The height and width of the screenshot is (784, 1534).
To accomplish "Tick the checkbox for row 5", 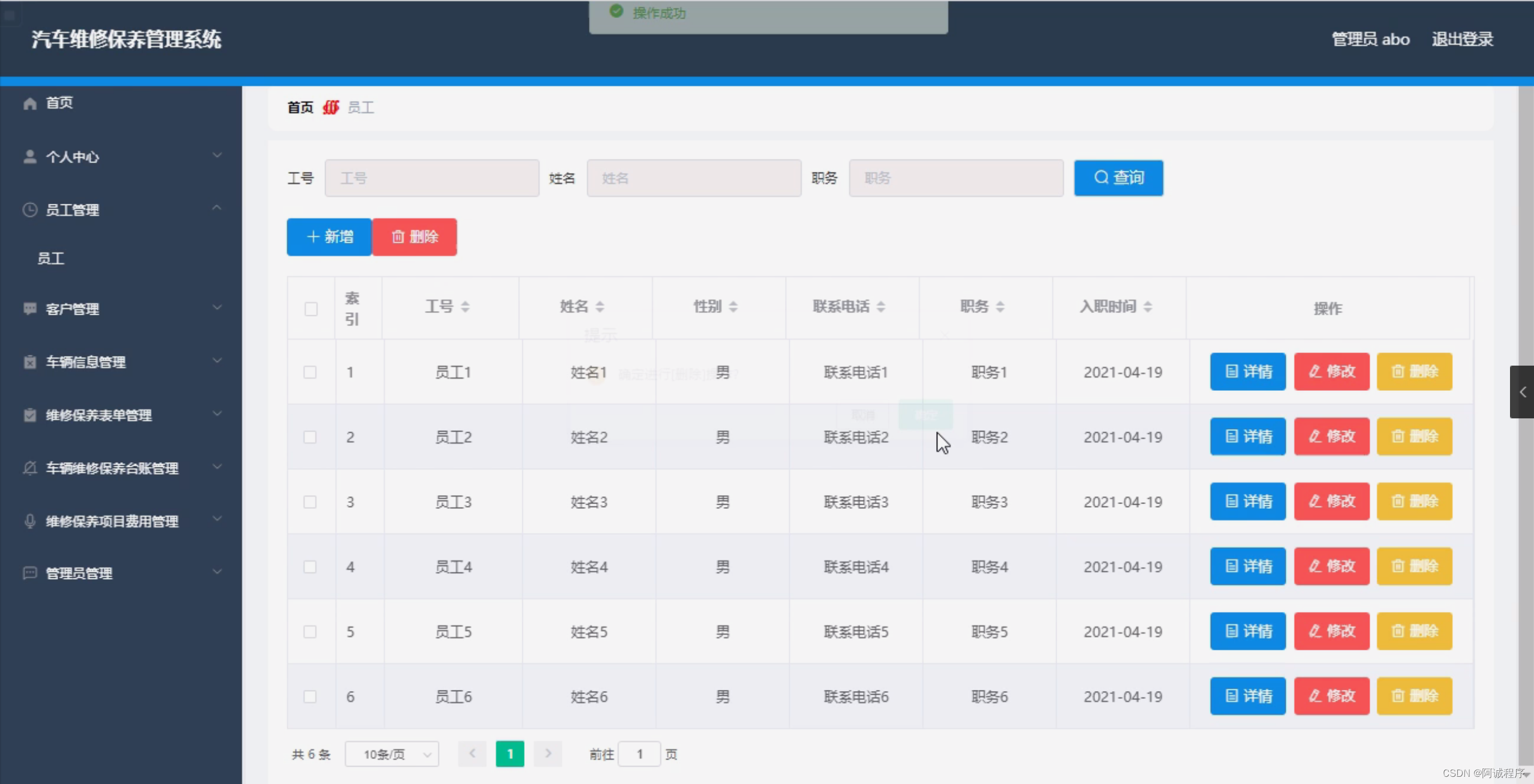I will 310,632.
